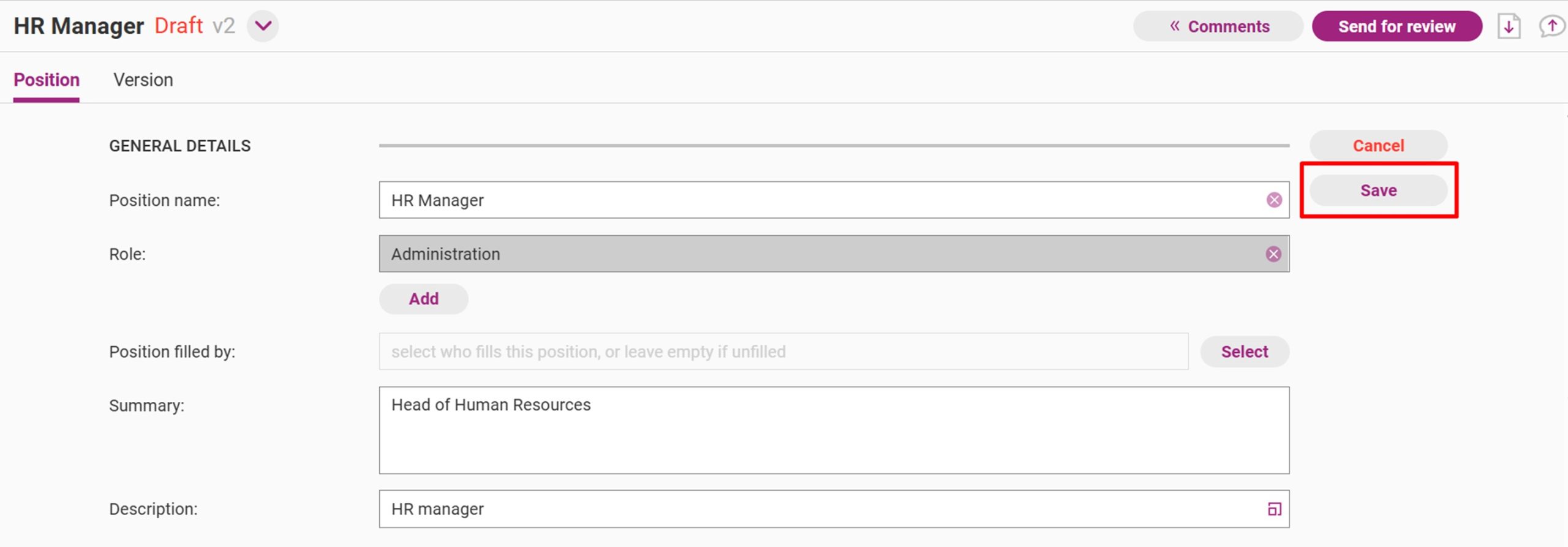Click the download document icon in the header
The height and width of the screenshot is (547, 1568).
pyautogui.click(x=1509, y=26)
